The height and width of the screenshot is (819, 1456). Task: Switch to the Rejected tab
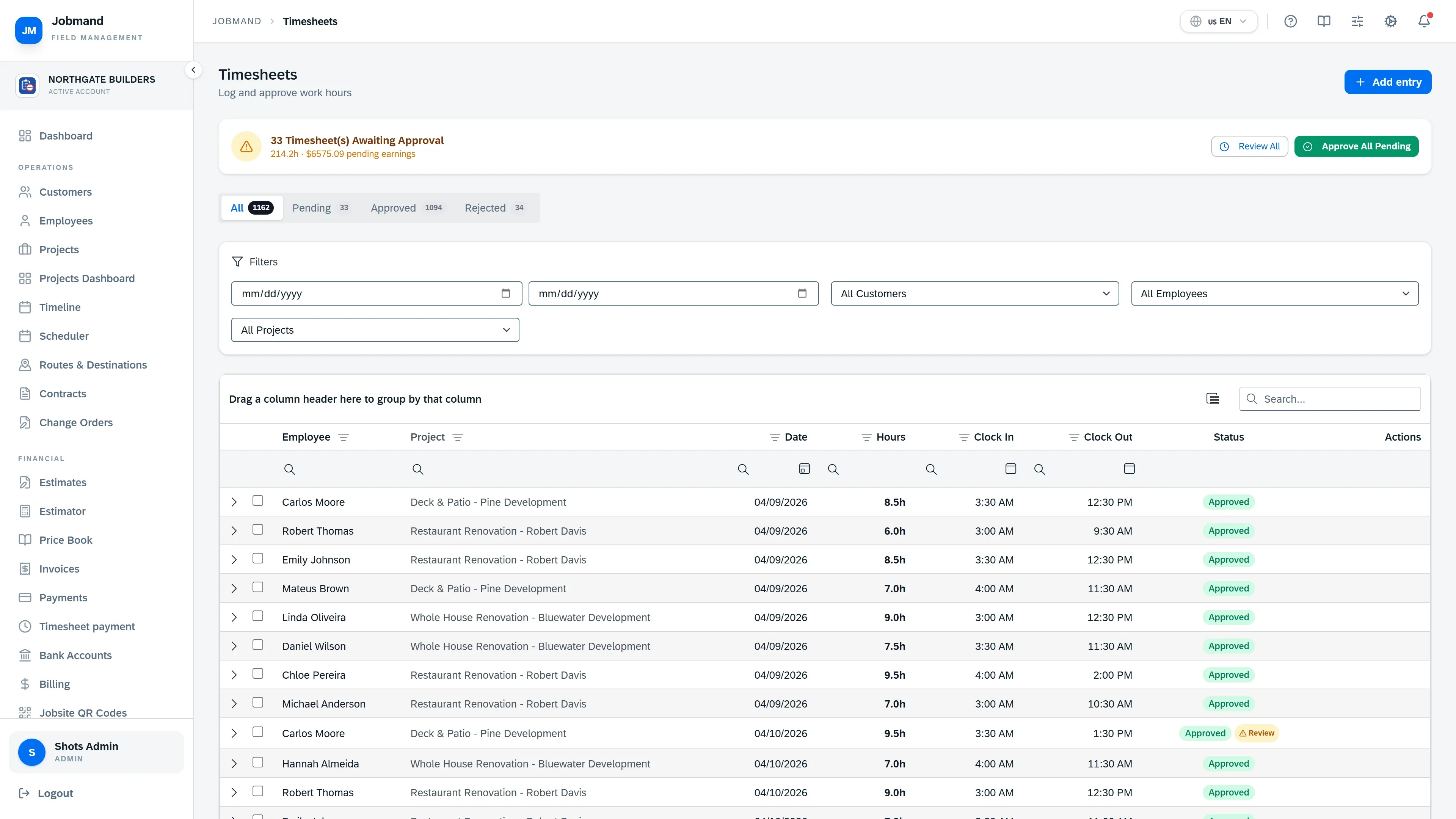tap(495, 208)
